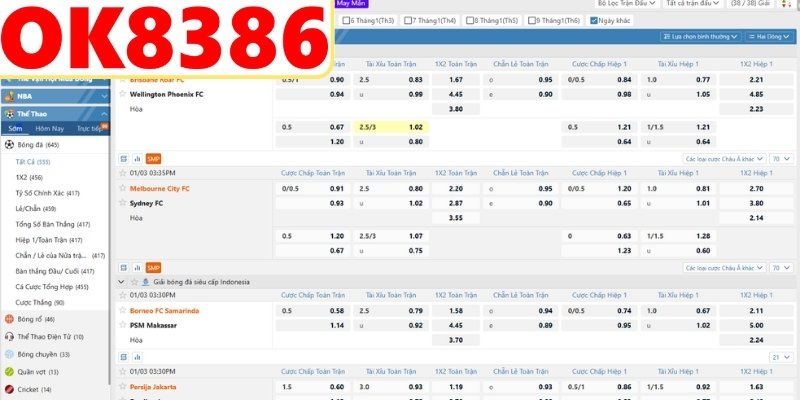Click the Quần vợt tennis icon
The height and width of the screenshot is (400, 800).
click(x=9, y=371)
